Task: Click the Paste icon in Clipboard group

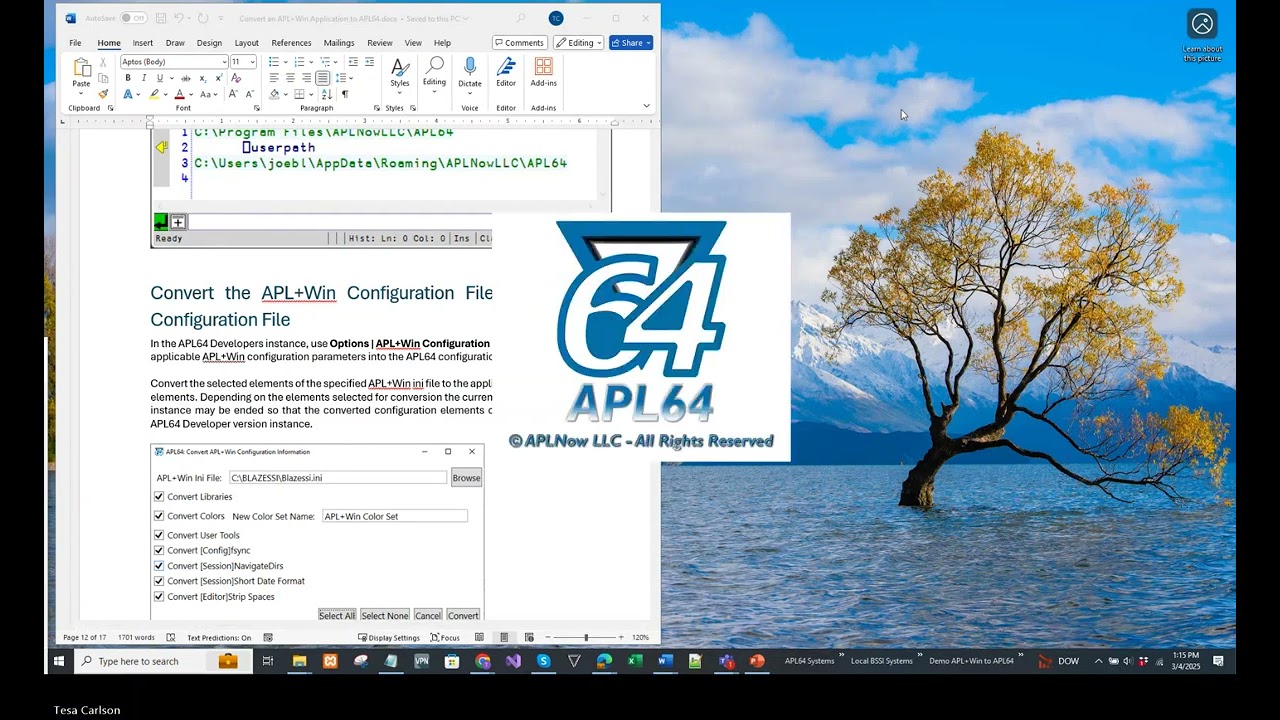Action: pos(81,68)
